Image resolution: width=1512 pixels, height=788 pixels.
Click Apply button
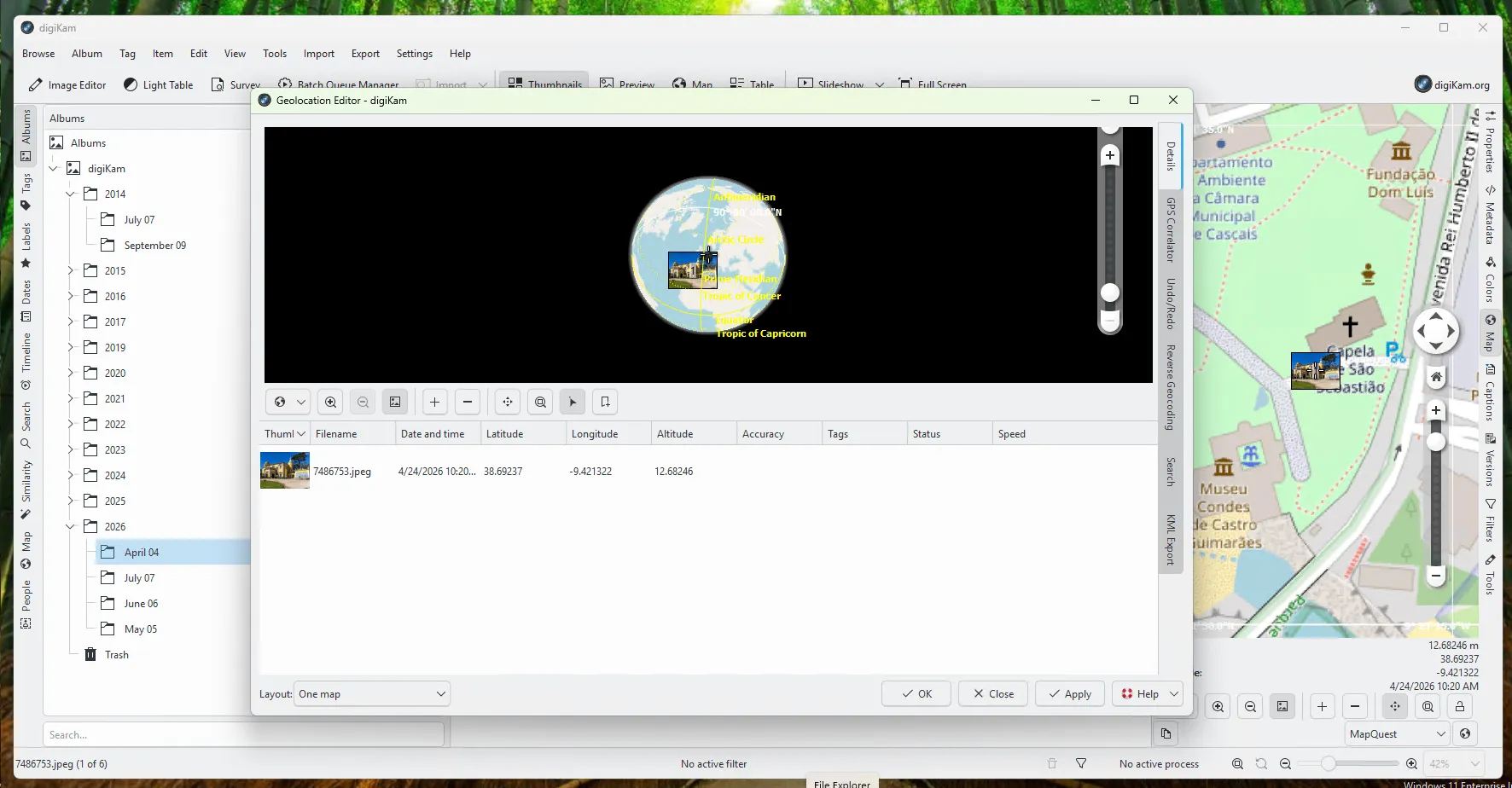[1070, 694]
